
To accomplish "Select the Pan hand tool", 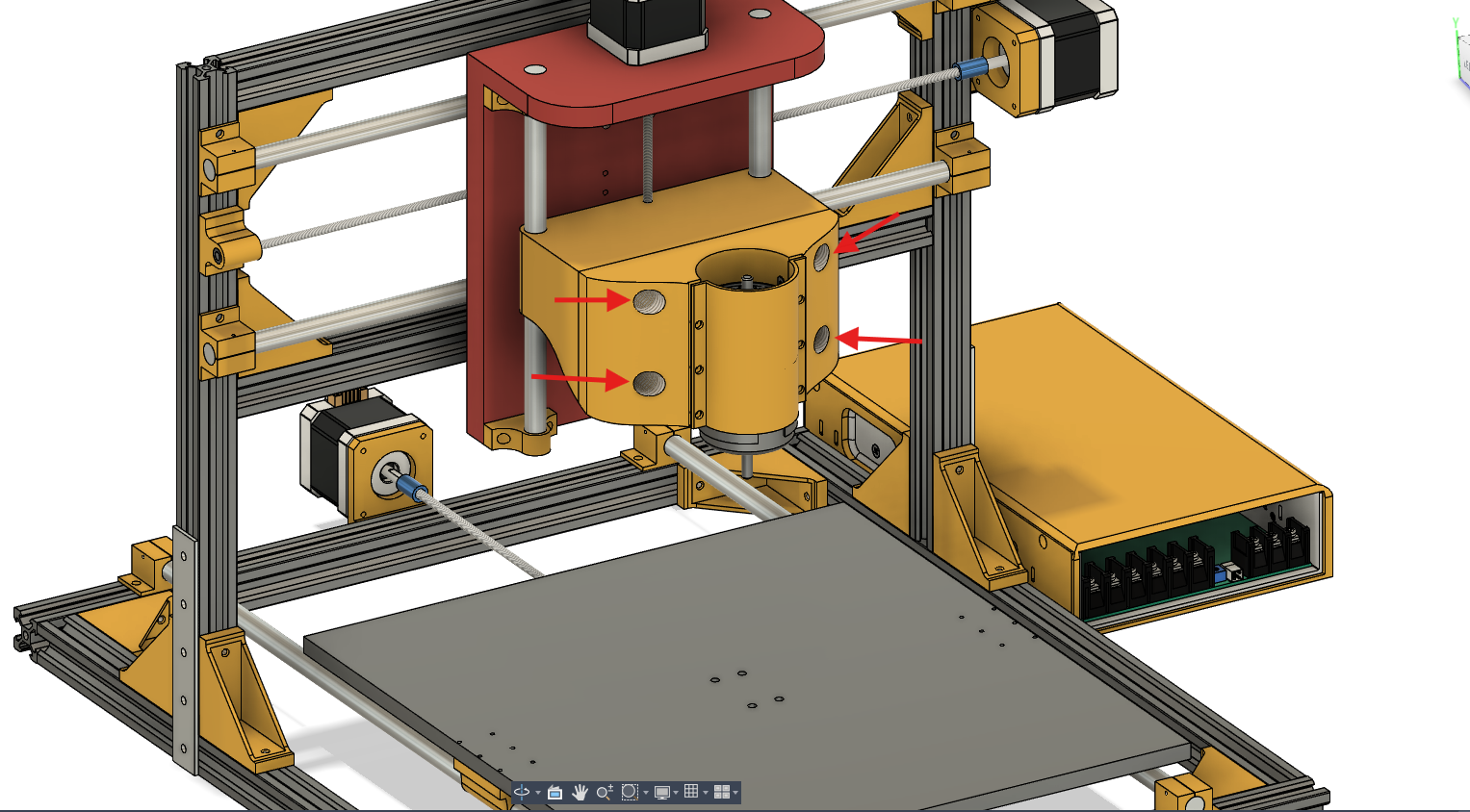I will pos(580,793).
